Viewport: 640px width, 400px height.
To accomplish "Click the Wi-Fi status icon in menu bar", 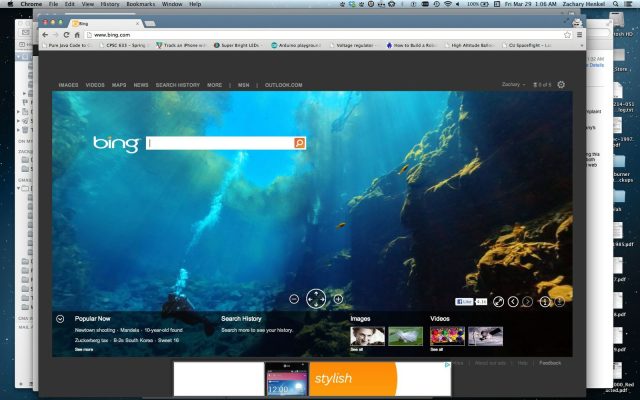I will coord(448,4).
